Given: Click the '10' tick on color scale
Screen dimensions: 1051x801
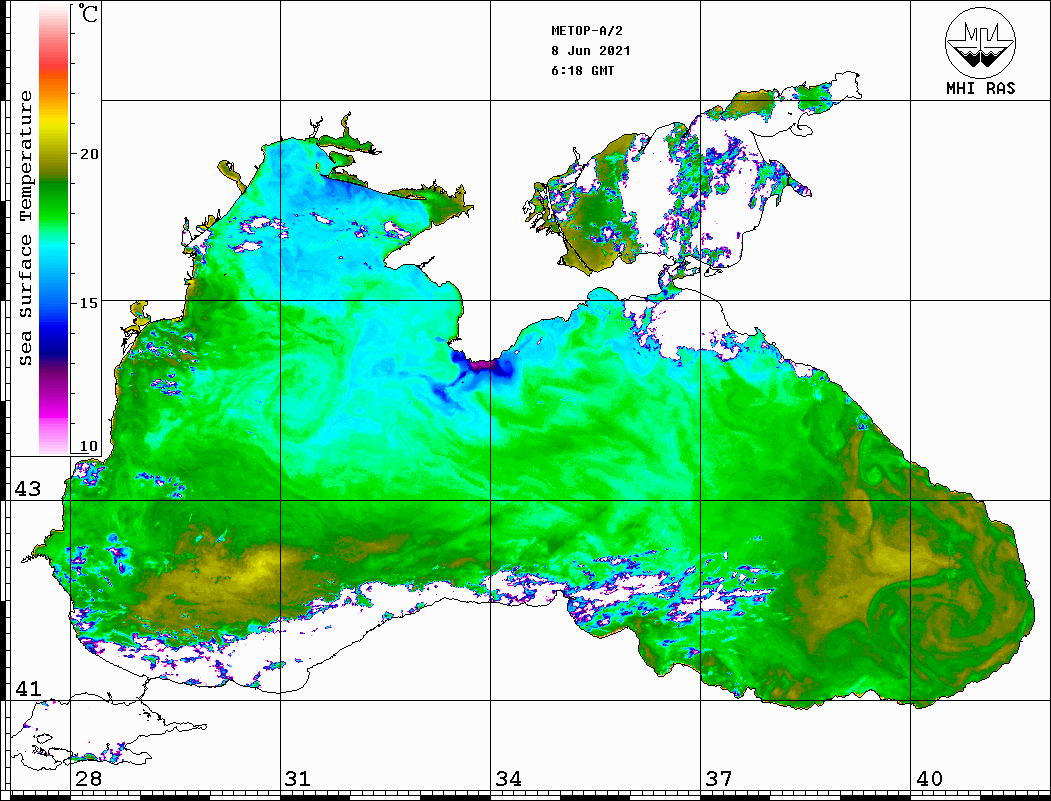Looking at the screenshot, I should [x=88, y=446].
